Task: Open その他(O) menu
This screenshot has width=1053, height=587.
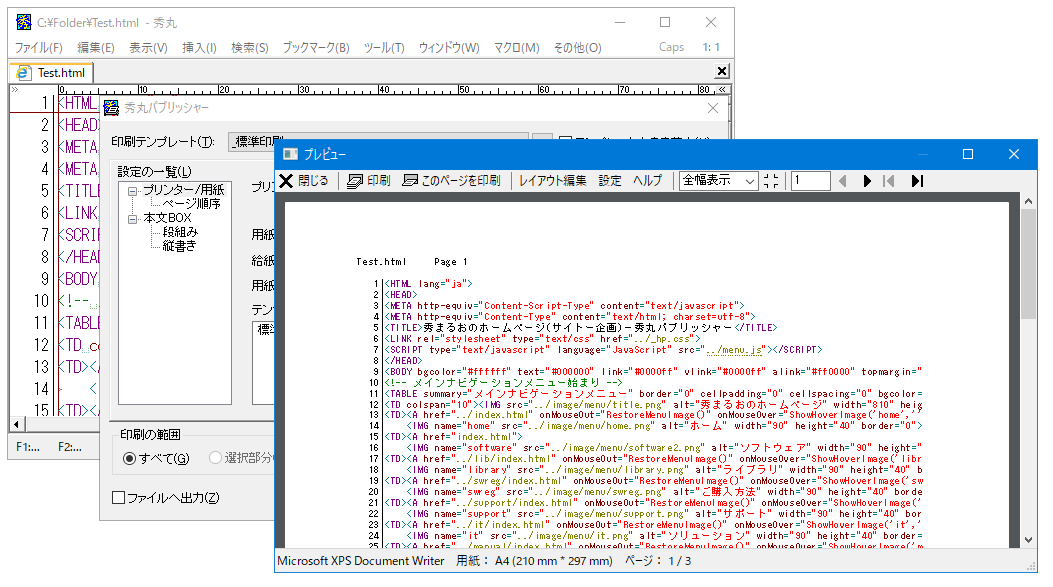Action: click(x=577, y=48)
